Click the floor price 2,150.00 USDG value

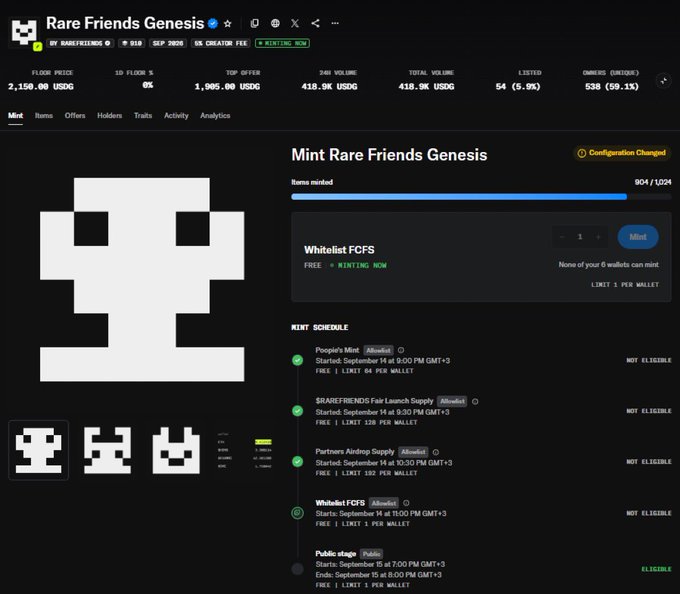41,87
